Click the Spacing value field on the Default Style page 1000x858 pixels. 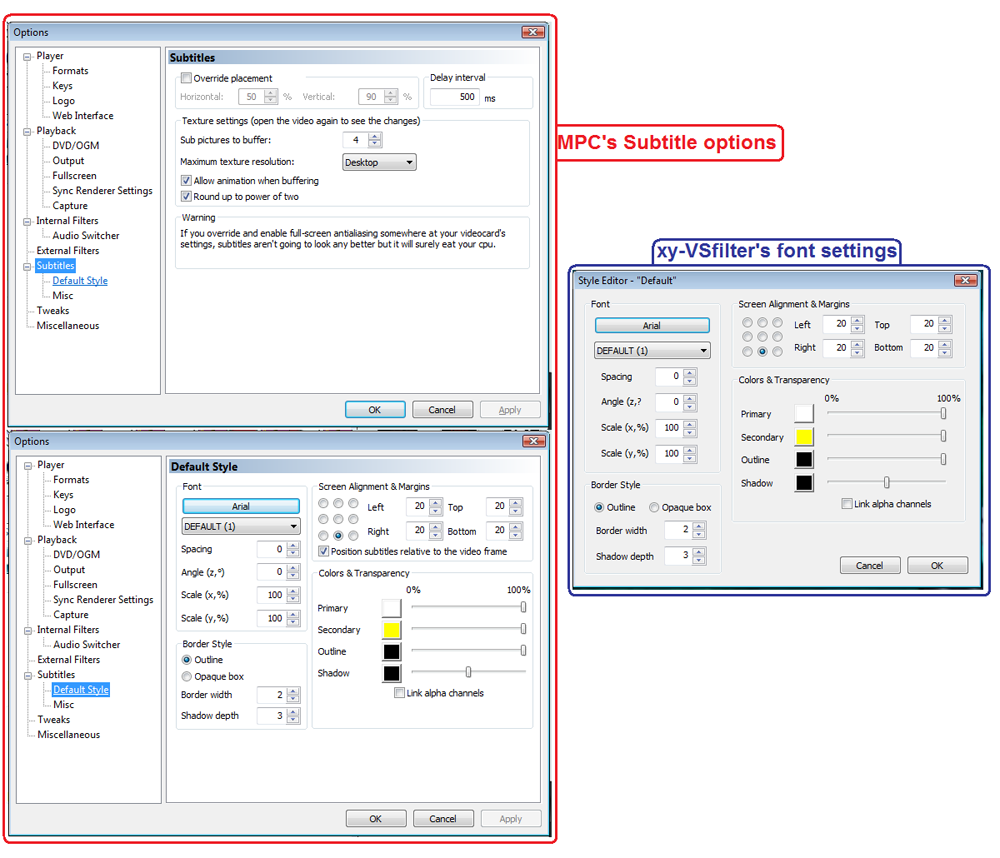point(271,549)
